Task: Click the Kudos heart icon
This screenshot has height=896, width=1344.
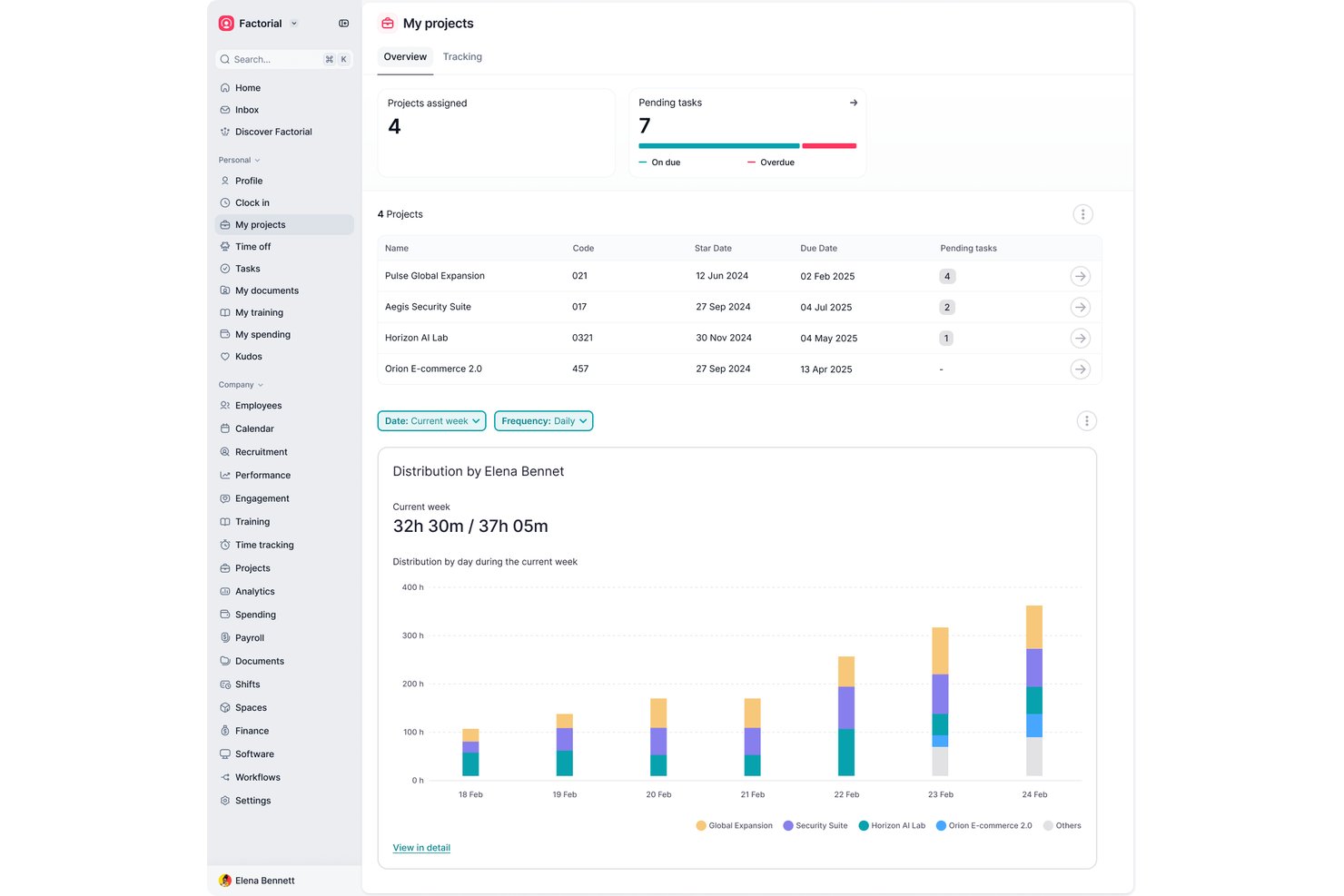Action: pyautogui.click(x=225, y=357)
